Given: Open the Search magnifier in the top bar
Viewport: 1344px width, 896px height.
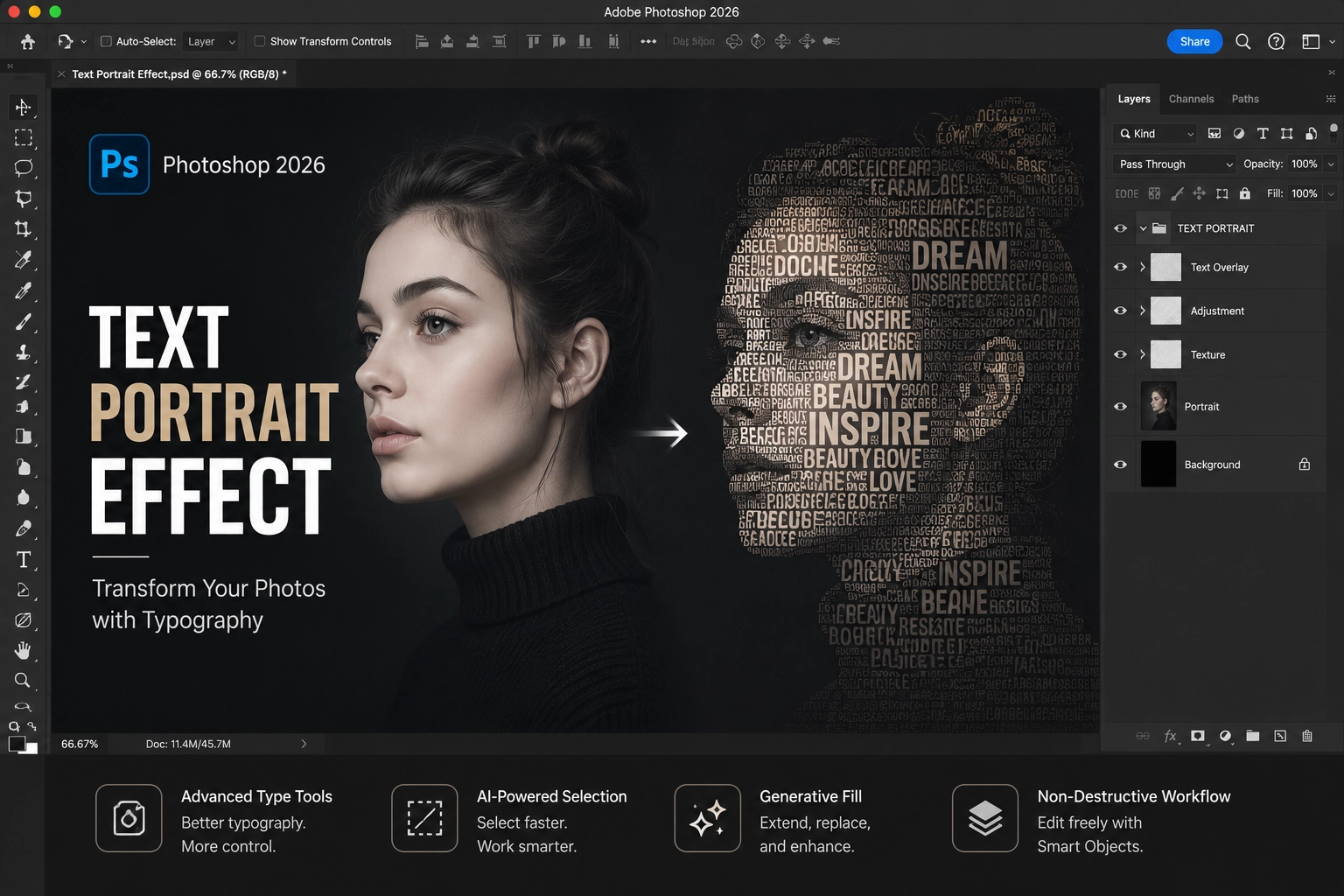Looking at the screenshot, I should [1242, 41].
